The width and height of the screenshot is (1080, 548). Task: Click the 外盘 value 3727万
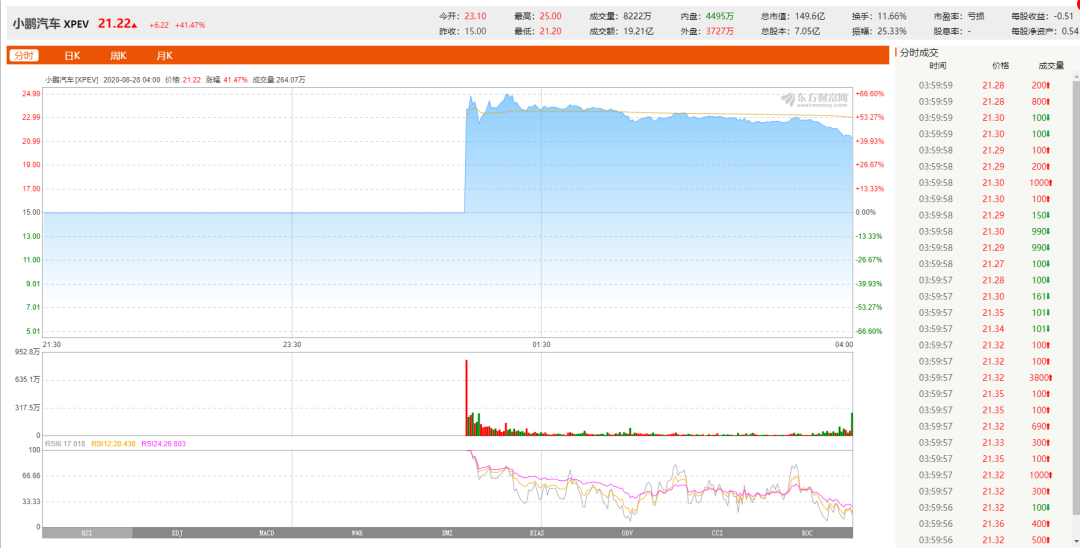point(720,31)
